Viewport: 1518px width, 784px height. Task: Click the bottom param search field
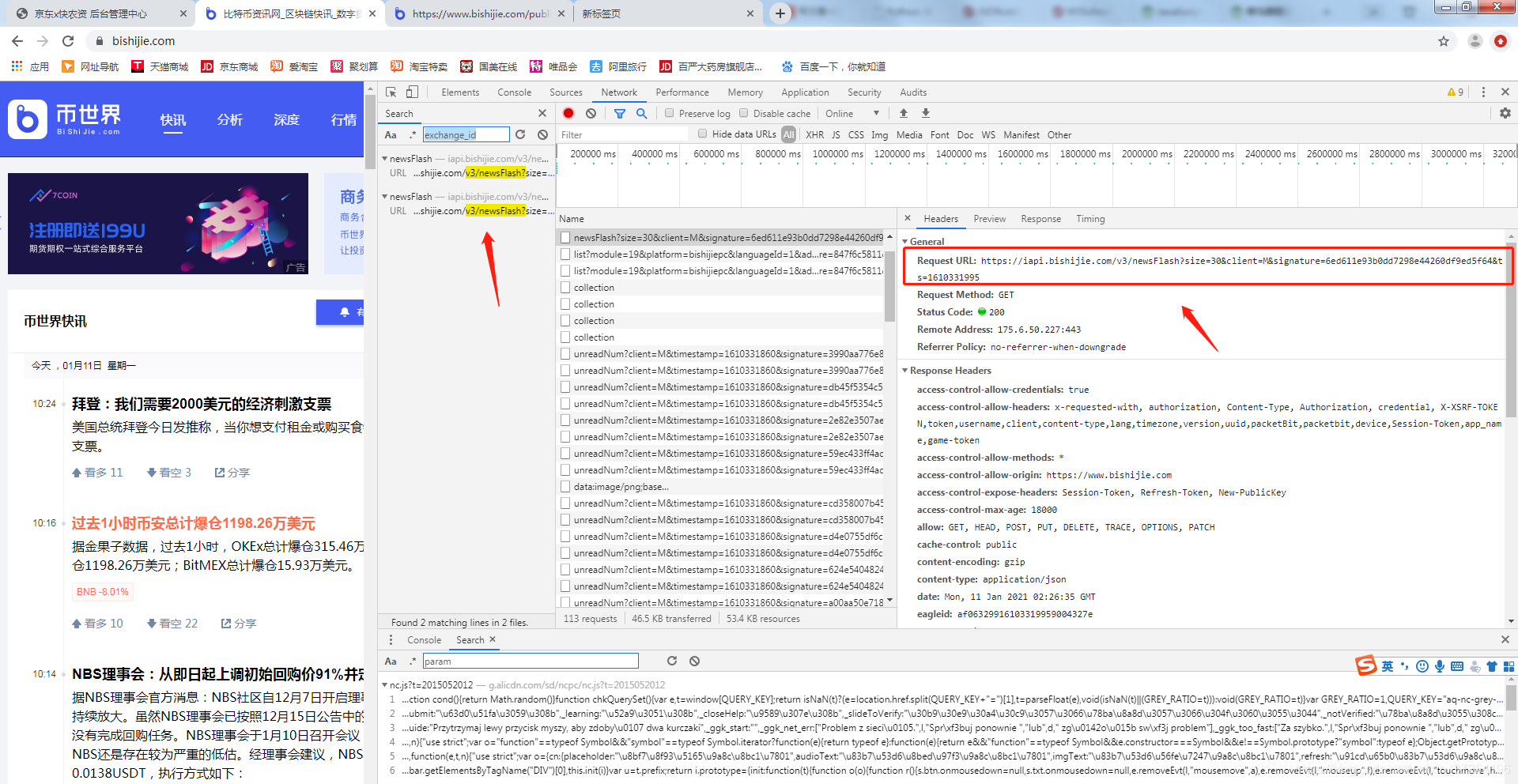[530, 661]
